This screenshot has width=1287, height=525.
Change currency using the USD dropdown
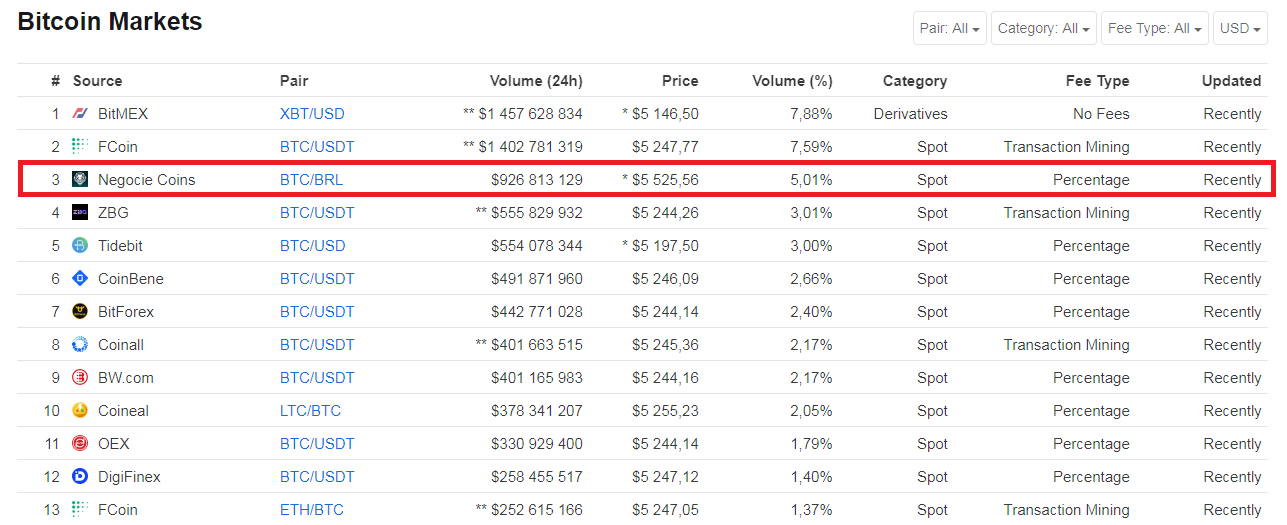coord(1240,28)
